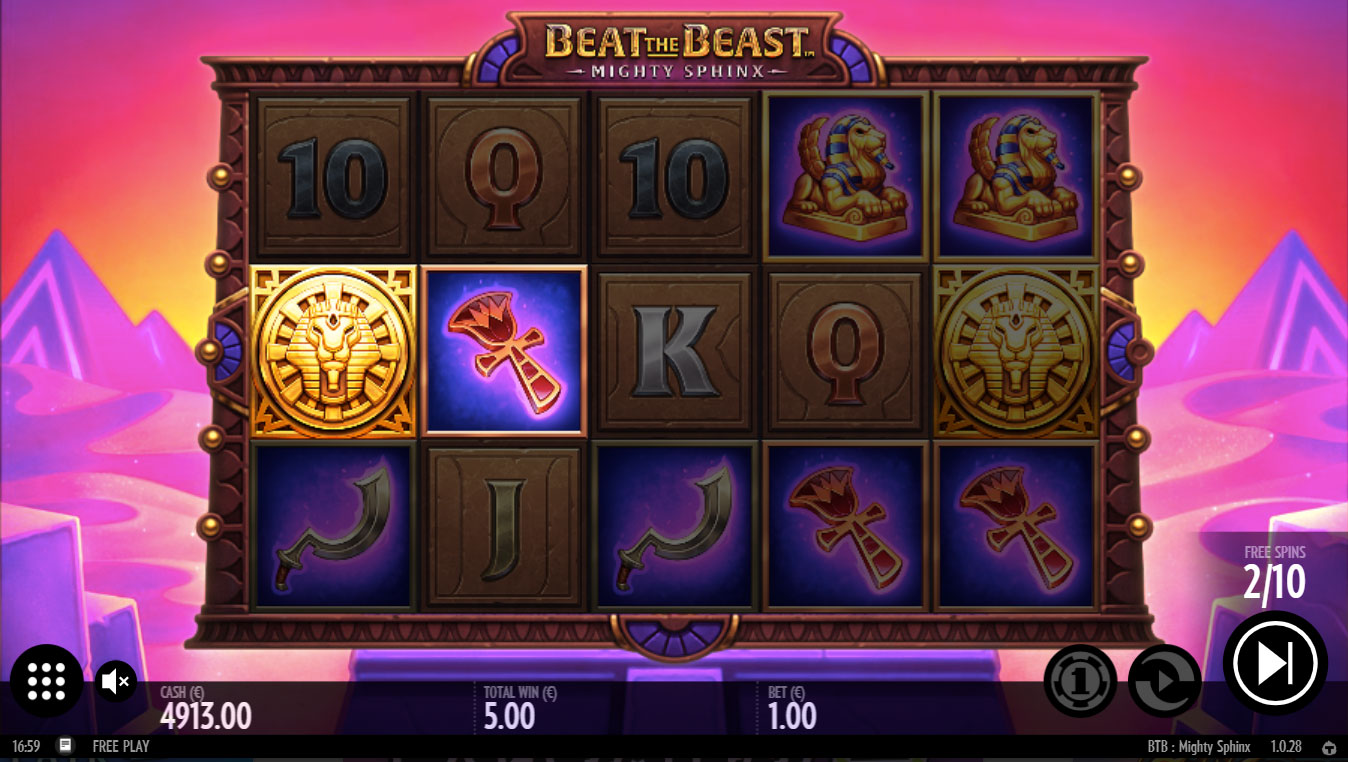Click the glowing golden sphinx medallion
This screenshot has width=1348, height=762.
pos(332,351)
